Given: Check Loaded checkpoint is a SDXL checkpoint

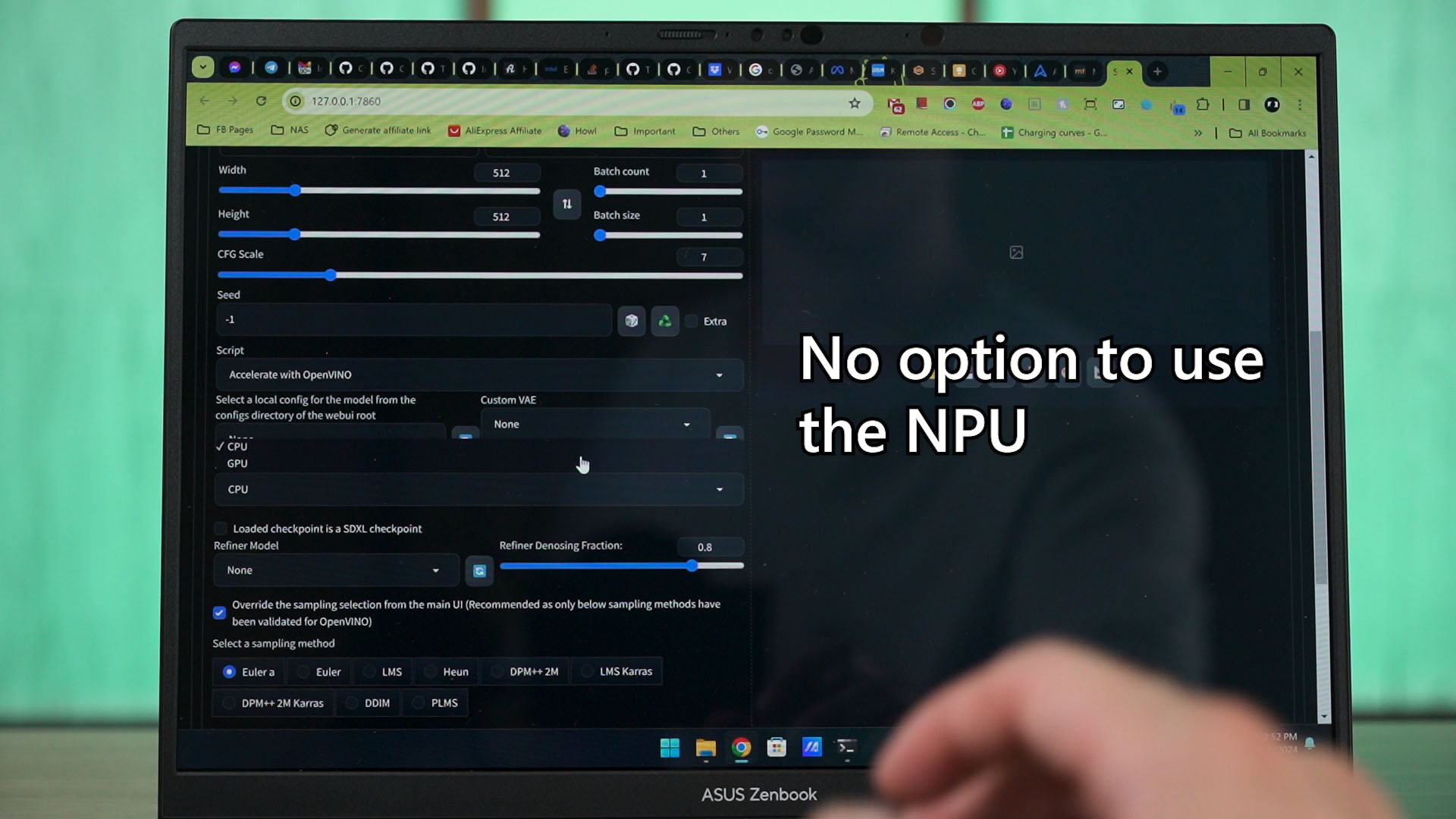Looking at the screenshot, I should (221, 529).
